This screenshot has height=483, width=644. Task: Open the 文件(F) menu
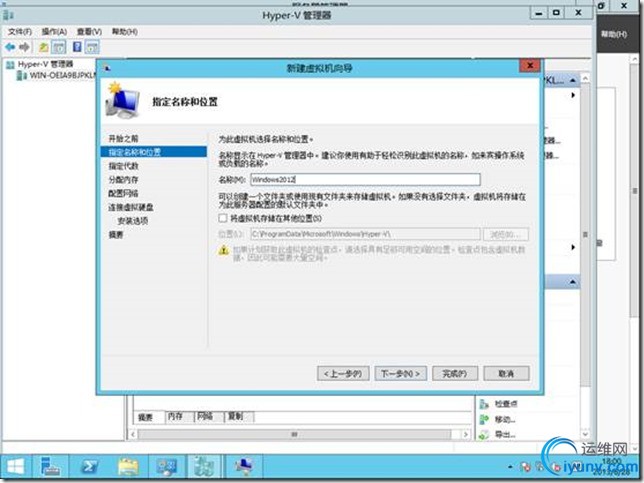[x=20, y=32]
